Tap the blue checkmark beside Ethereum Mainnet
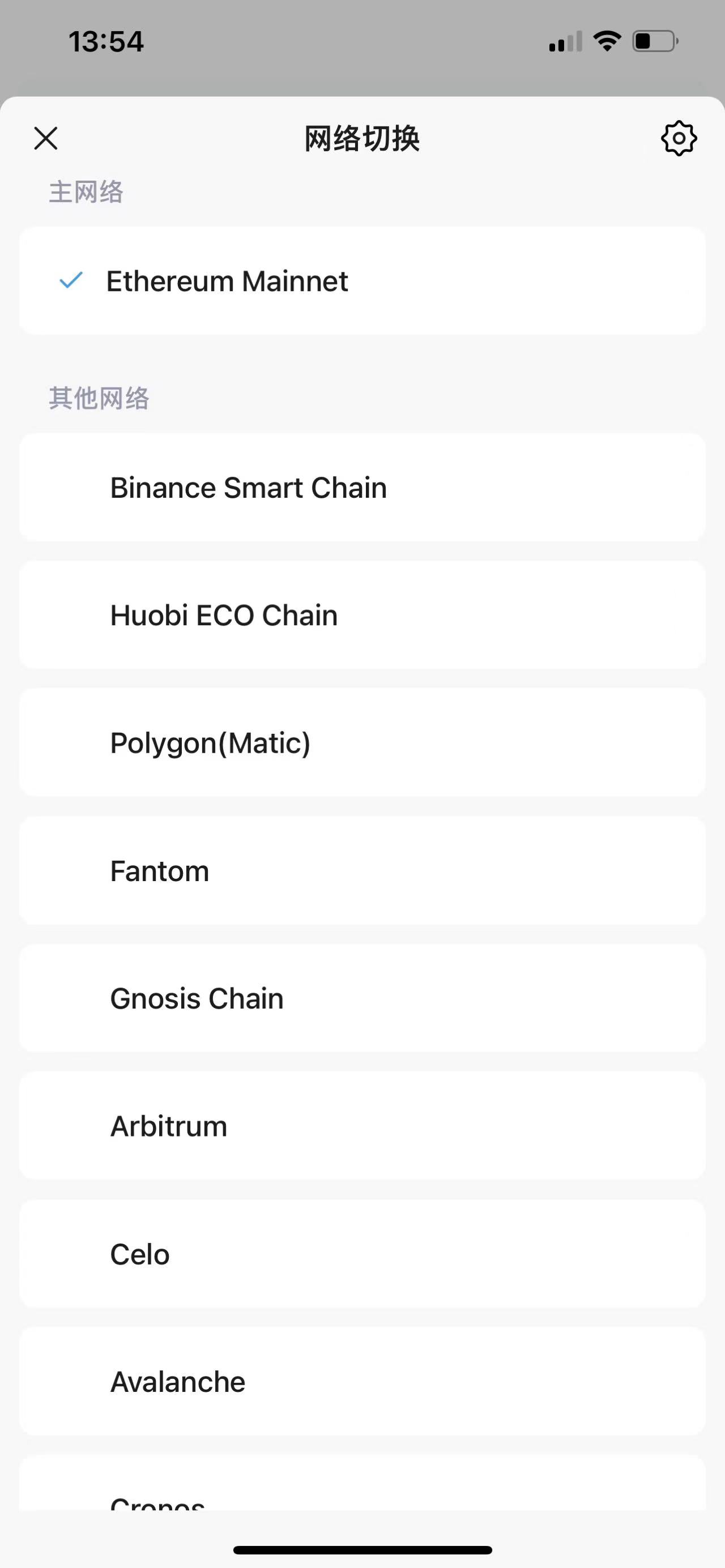Viewport: 725px width, 1568px height. (x=71, y=281)
